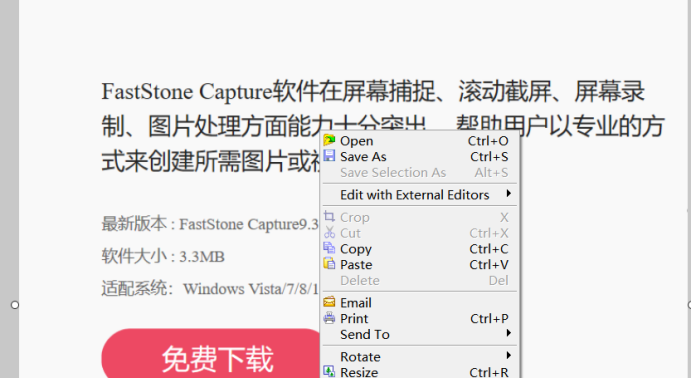Click the red 免费下载 download button
Viewport: 692px width, 378px height.
211,353
